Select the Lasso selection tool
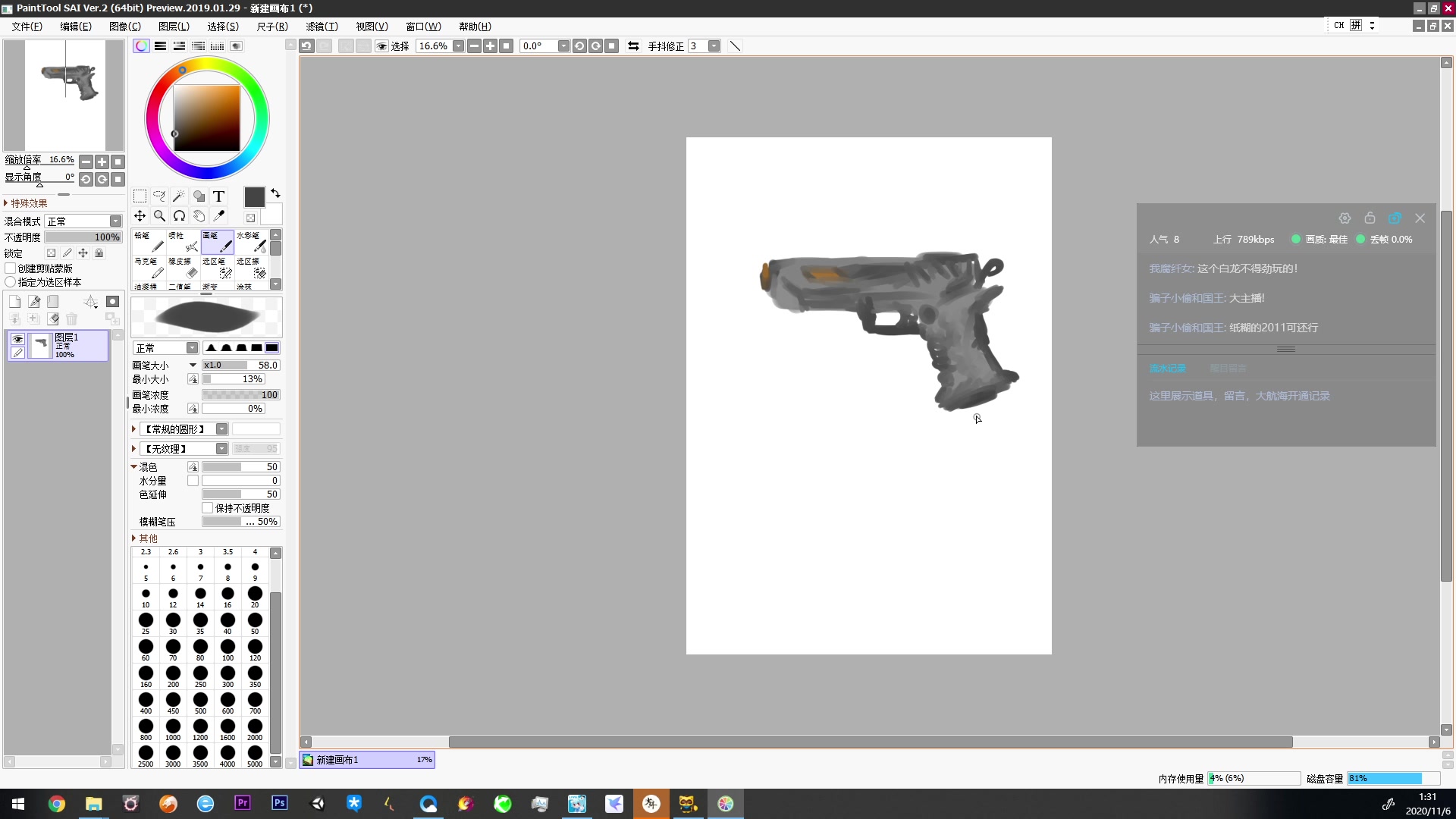Viewport: 1456px width, 819px height. click(x=159, y=196)
